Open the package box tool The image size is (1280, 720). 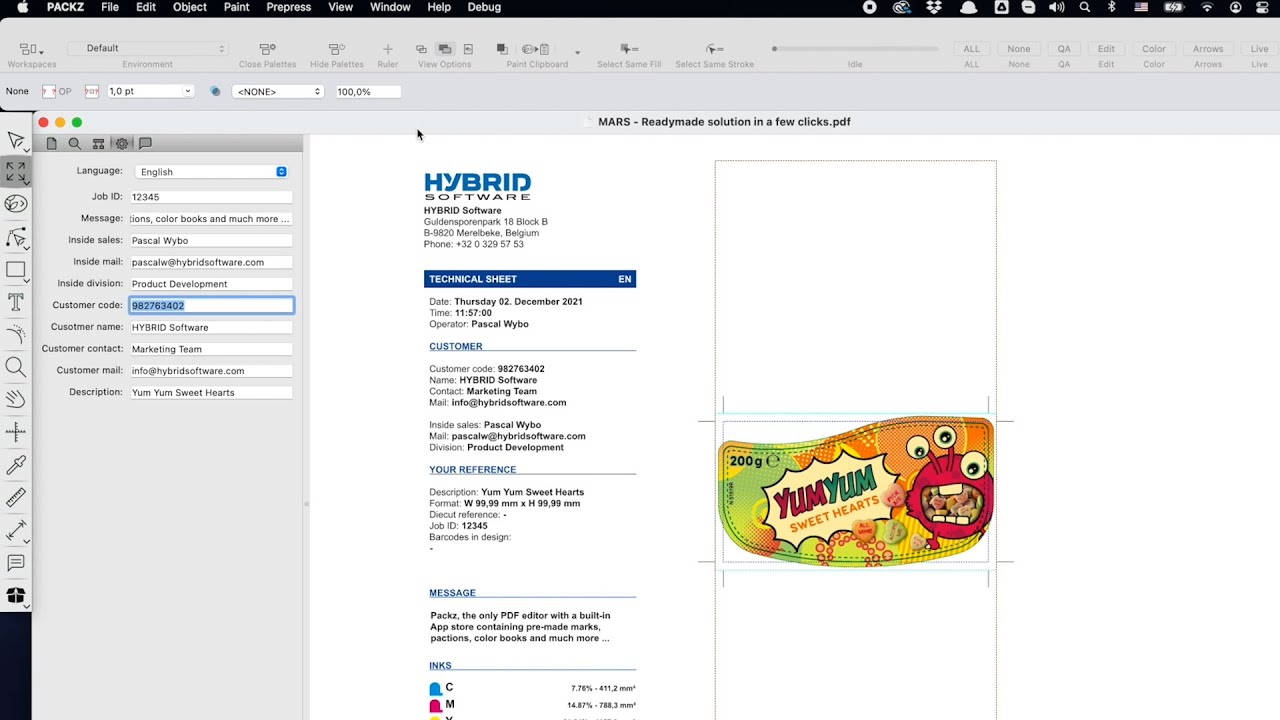click(x=15, y=596)
